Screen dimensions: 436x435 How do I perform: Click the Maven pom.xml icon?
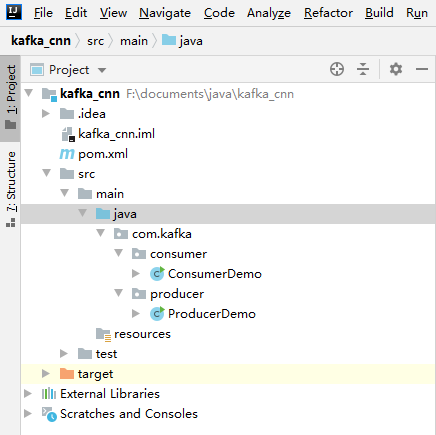[x=67, y=154]
